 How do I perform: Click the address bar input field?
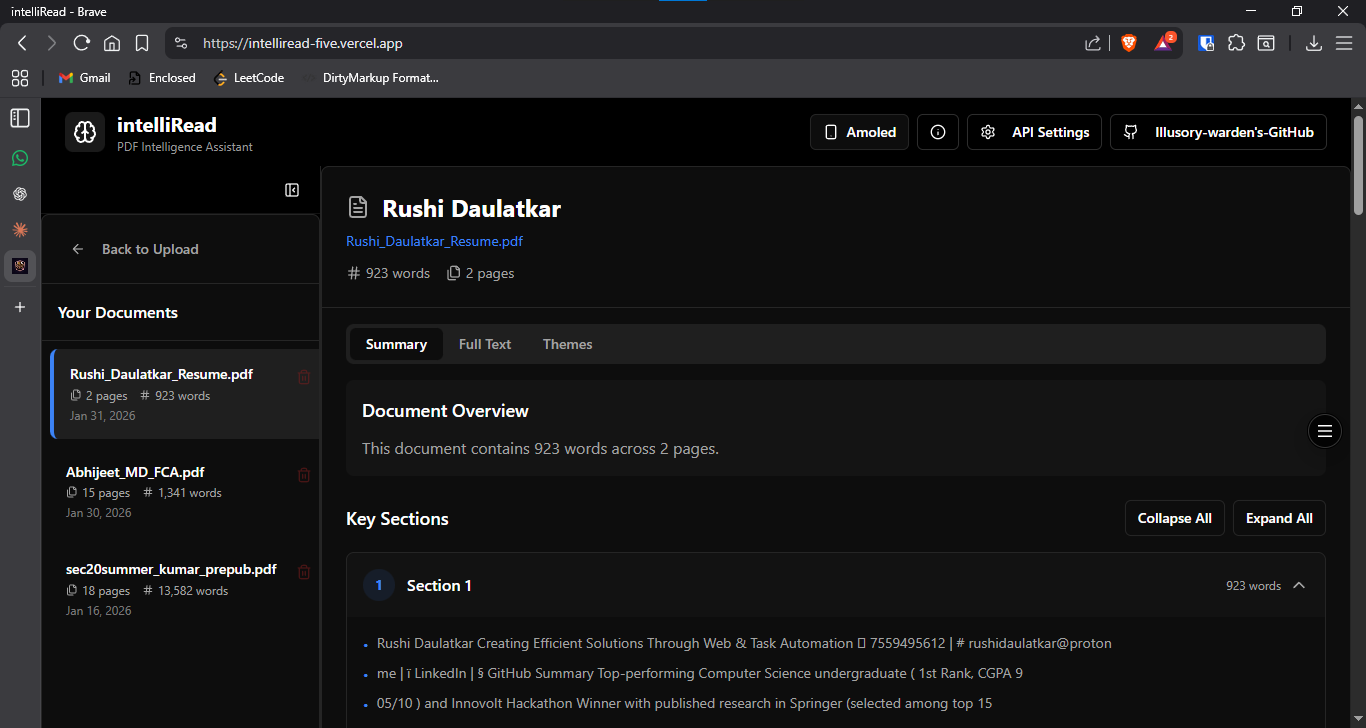click(x=600, y=43)
